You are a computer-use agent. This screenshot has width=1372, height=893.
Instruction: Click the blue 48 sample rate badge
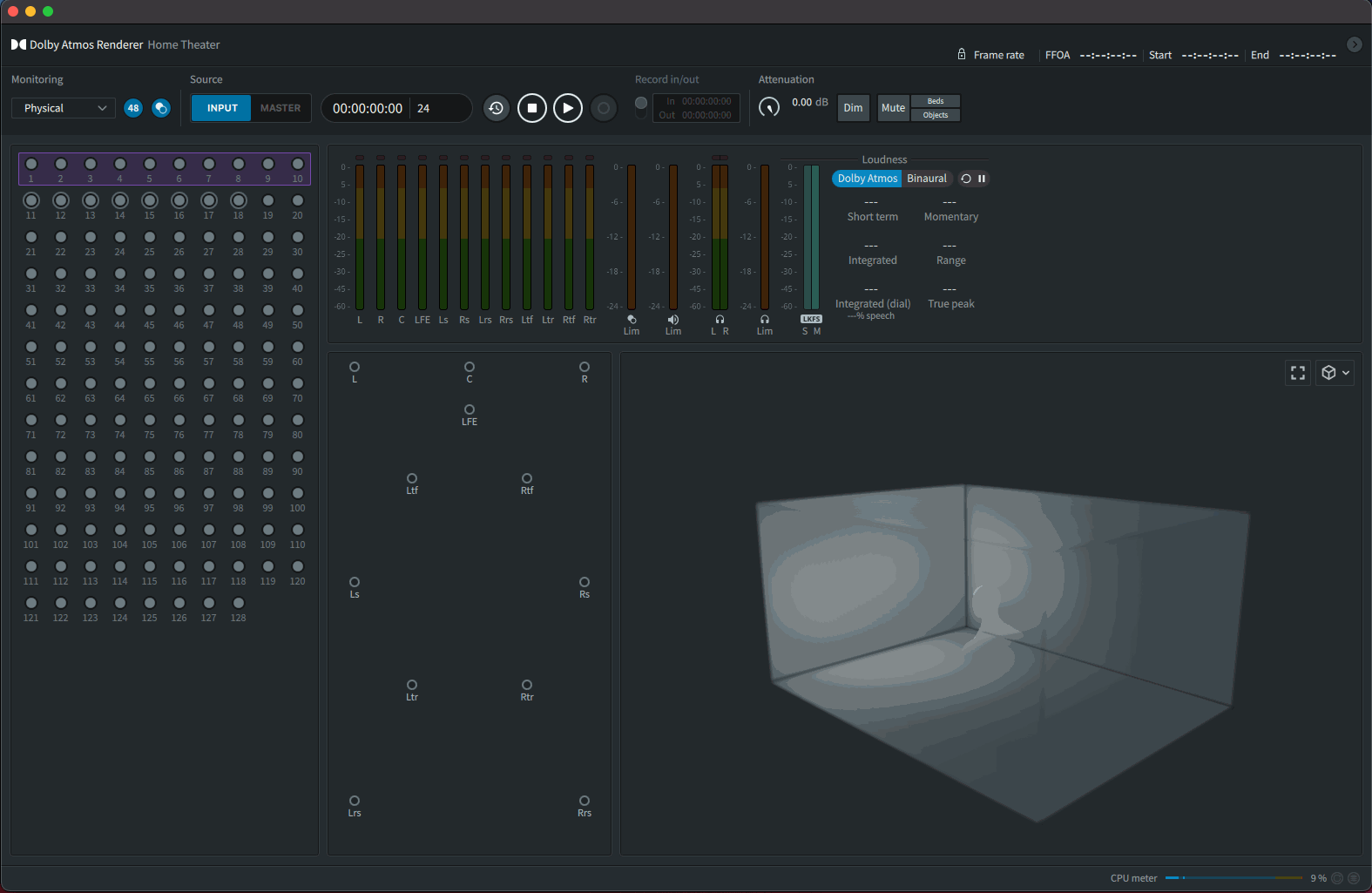pos(133,108)
